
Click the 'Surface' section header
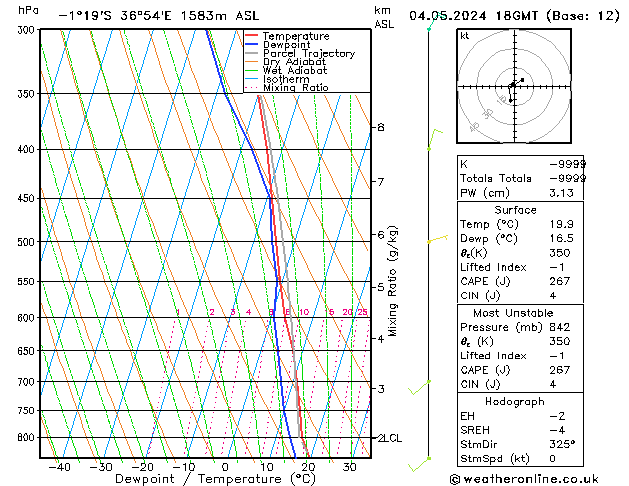coord(515,210)
